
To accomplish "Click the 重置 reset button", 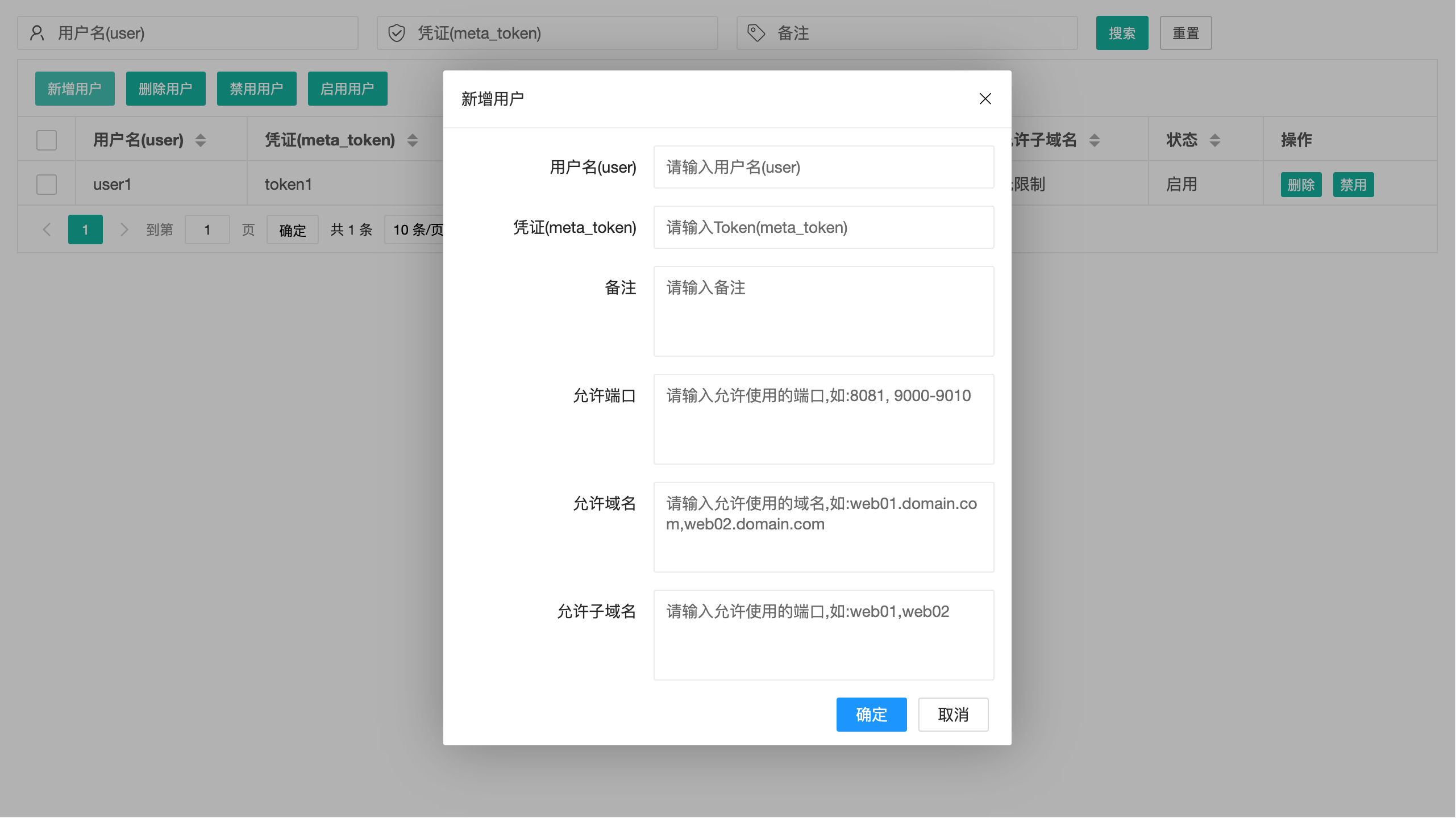I will [1185, 33].
